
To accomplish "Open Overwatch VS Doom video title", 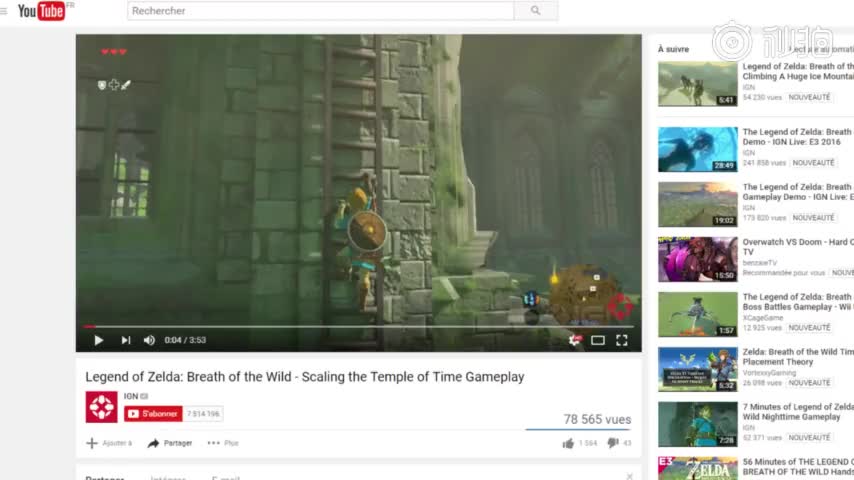I will pyautogui.click(x=798, y=247).
